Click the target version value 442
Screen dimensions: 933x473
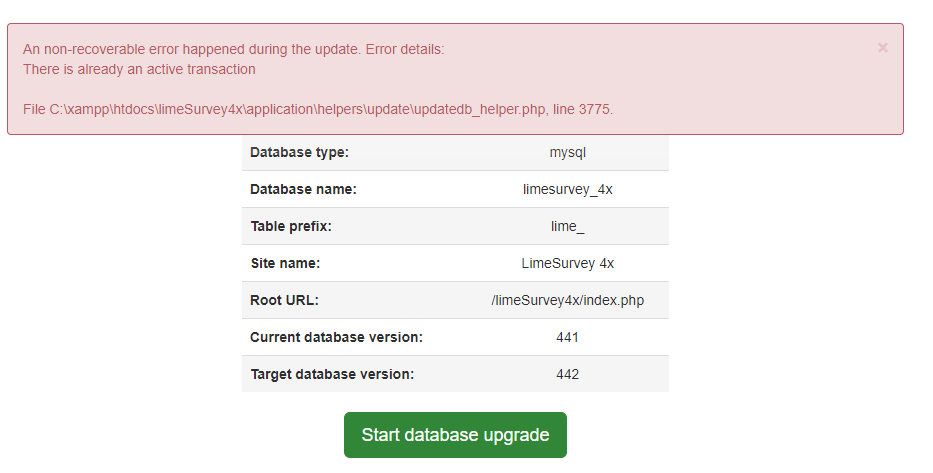pyautogui.click(x=567, y=374)
